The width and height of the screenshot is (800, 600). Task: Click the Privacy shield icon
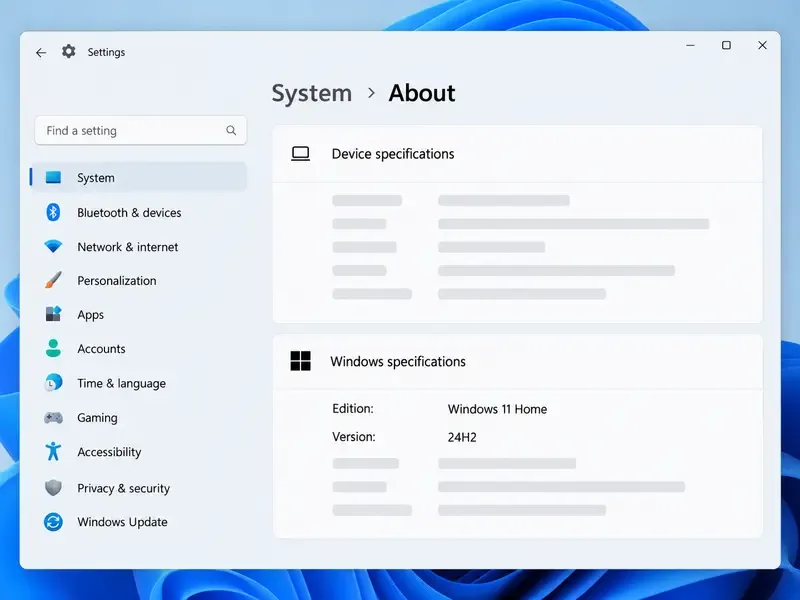tap(53, 488)
